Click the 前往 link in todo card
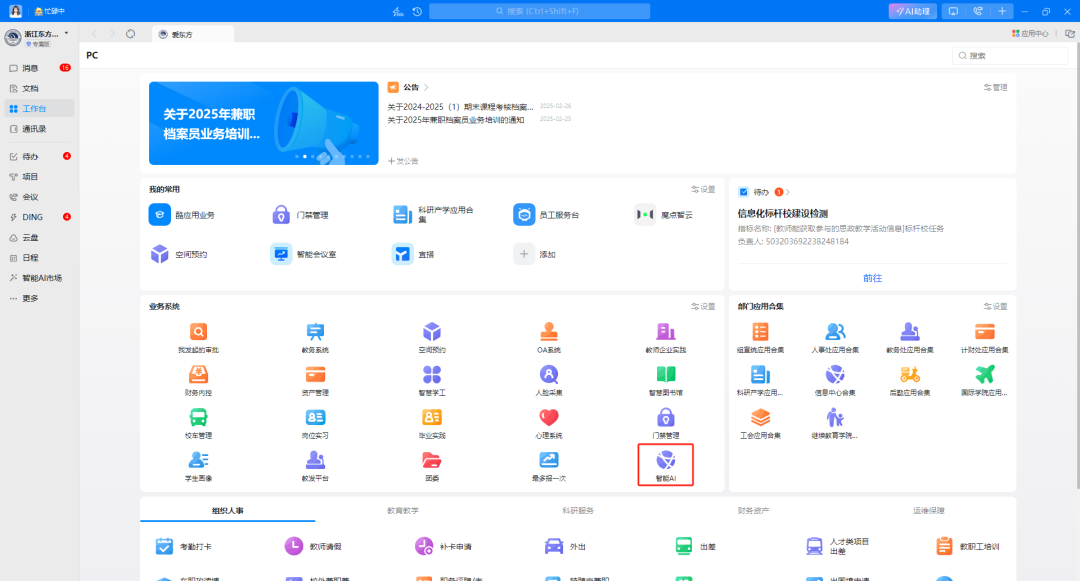1080x581 pixels. pyautogui.click(x=872, y=277)
